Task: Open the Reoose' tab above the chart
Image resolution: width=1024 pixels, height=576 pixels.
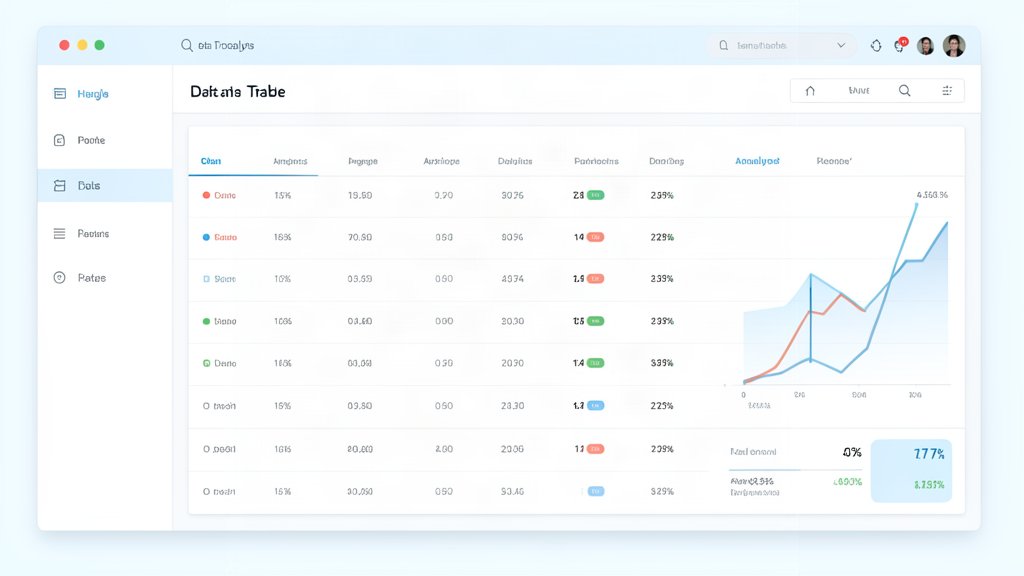Action: 834,161
